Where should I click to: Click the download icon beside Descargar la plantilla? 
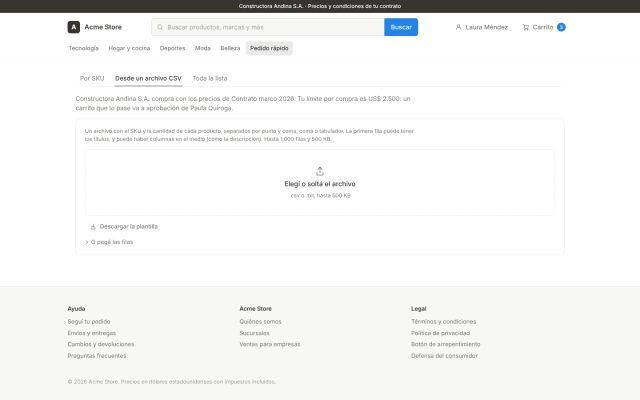(93, 227)
